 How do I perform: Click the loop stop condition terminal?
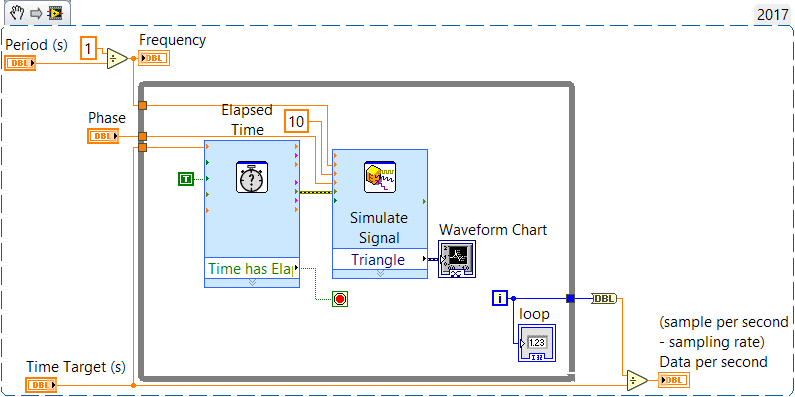point(340,299)
